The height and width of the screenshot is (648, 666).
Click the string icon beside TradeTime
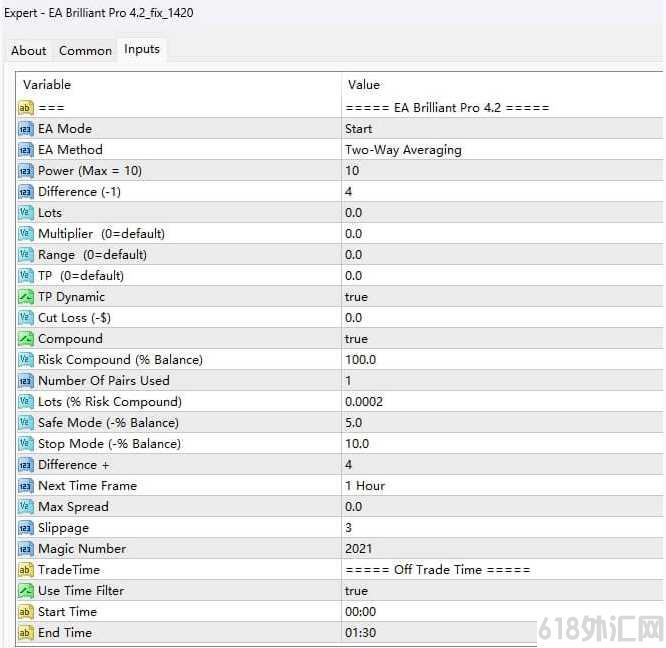tap(25, 570)
